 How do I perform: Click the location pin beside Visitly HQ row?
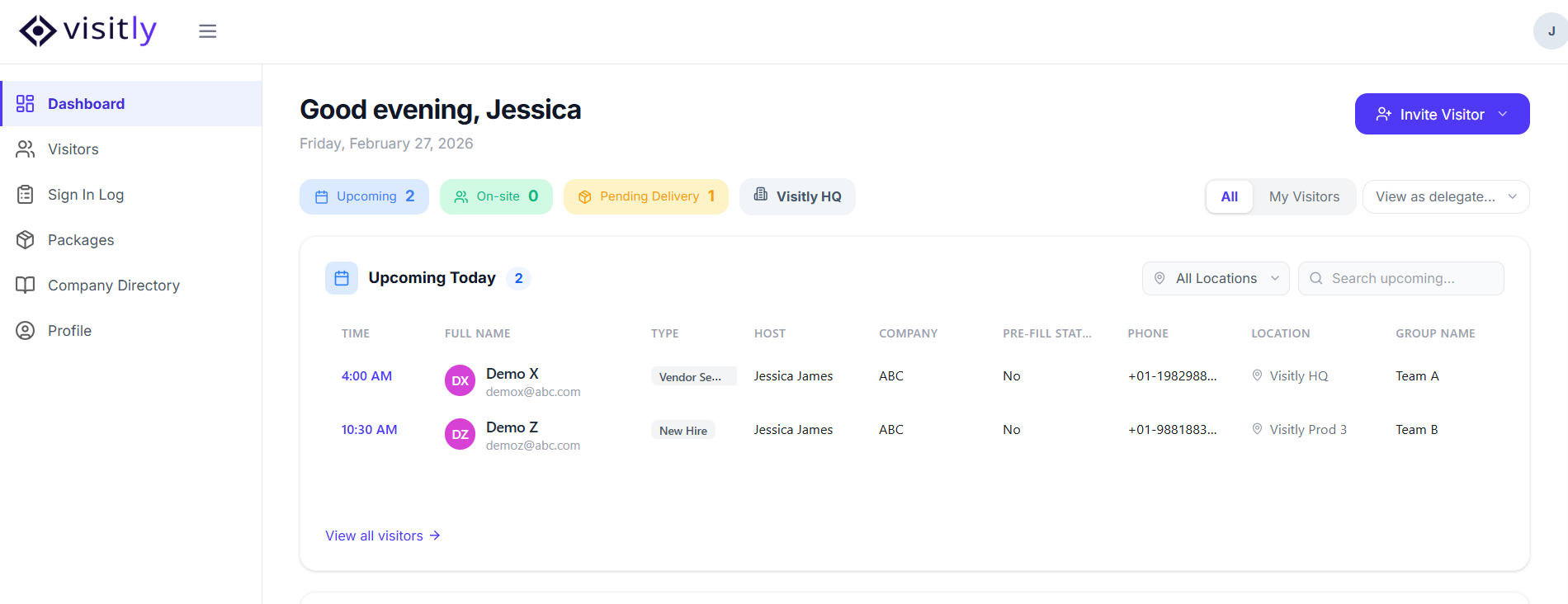click(1258, 375)
